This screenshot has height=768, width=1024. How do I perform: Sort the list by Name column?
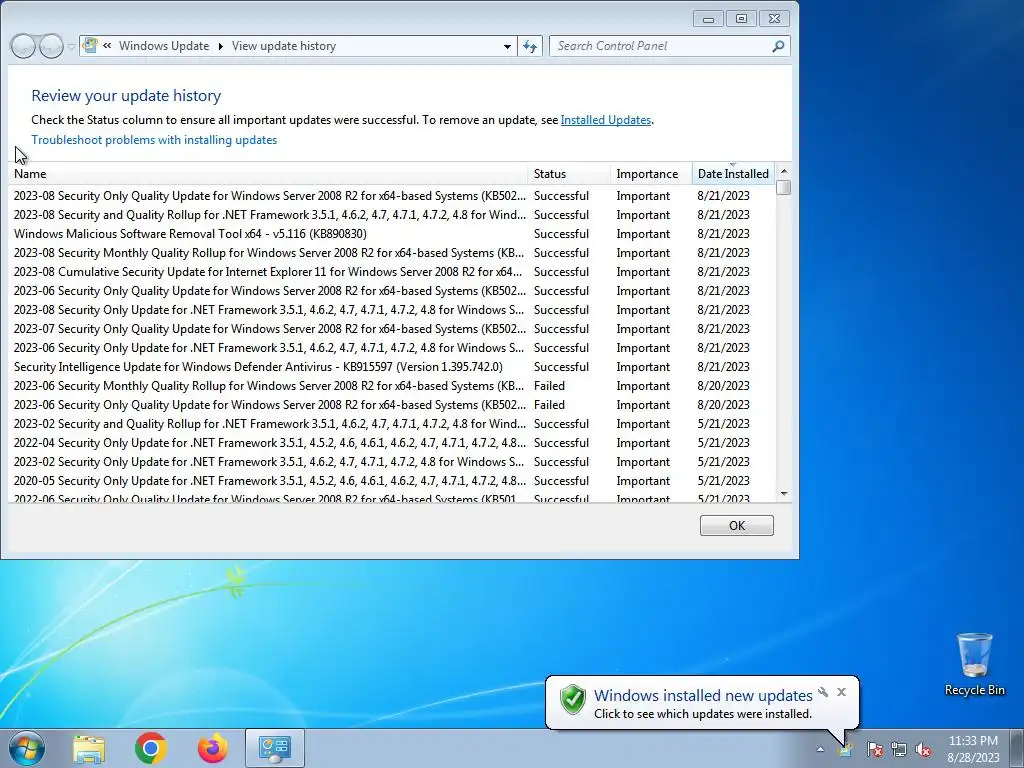[x=268, y=174]
